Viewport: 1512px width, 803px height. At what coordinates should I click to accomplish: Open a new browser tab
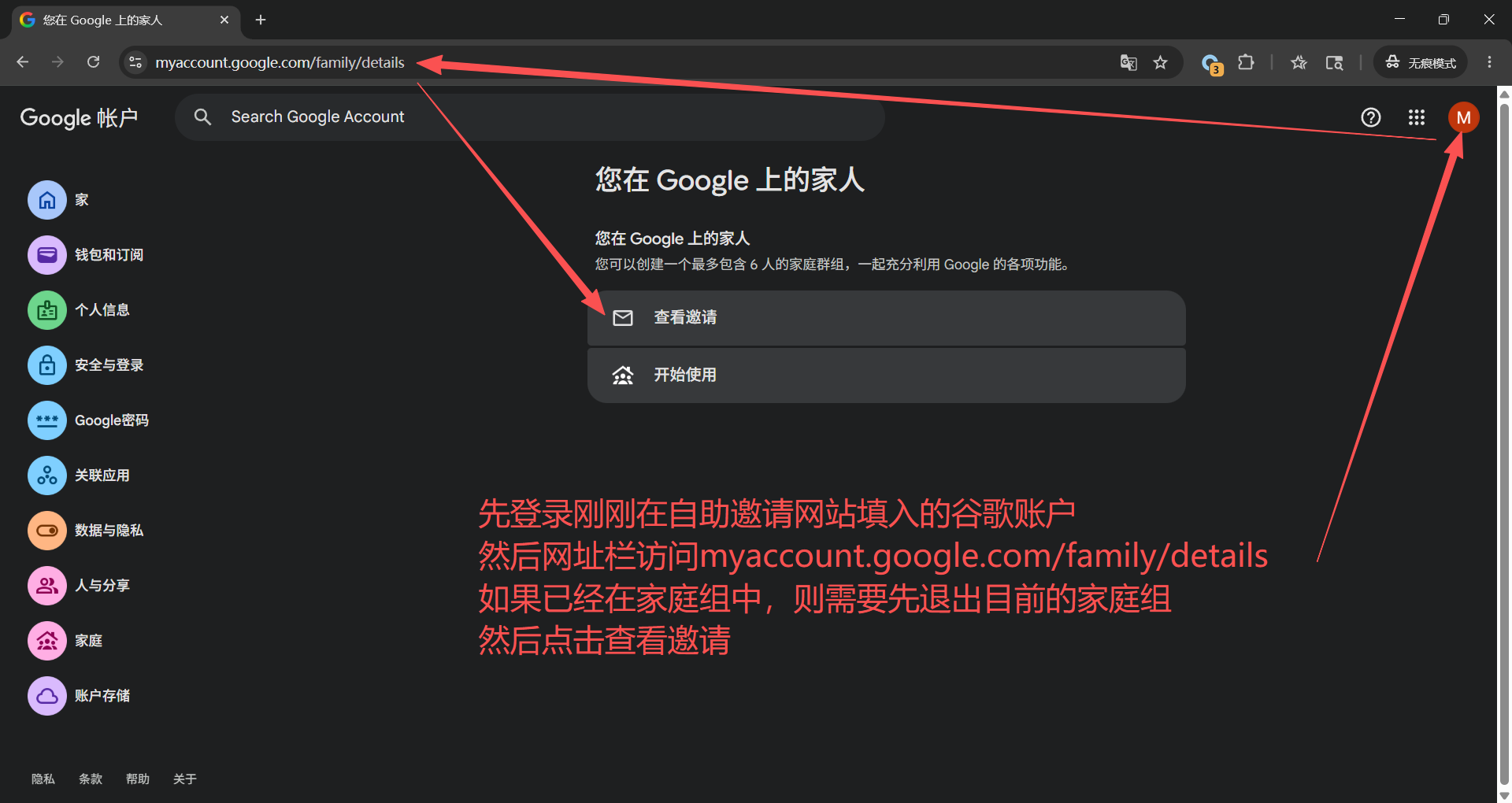(261, 20)
